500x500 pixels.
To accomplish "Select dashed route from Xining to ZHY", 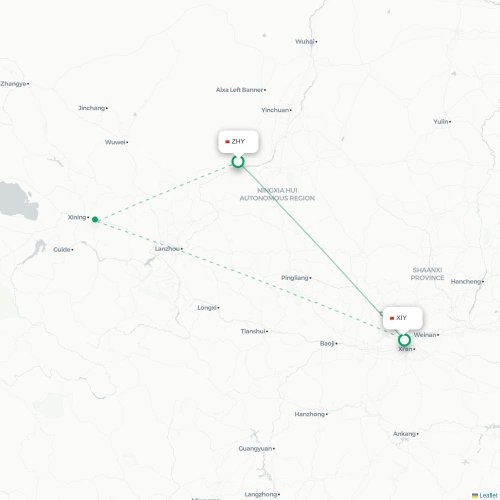I will pos(165,191).
